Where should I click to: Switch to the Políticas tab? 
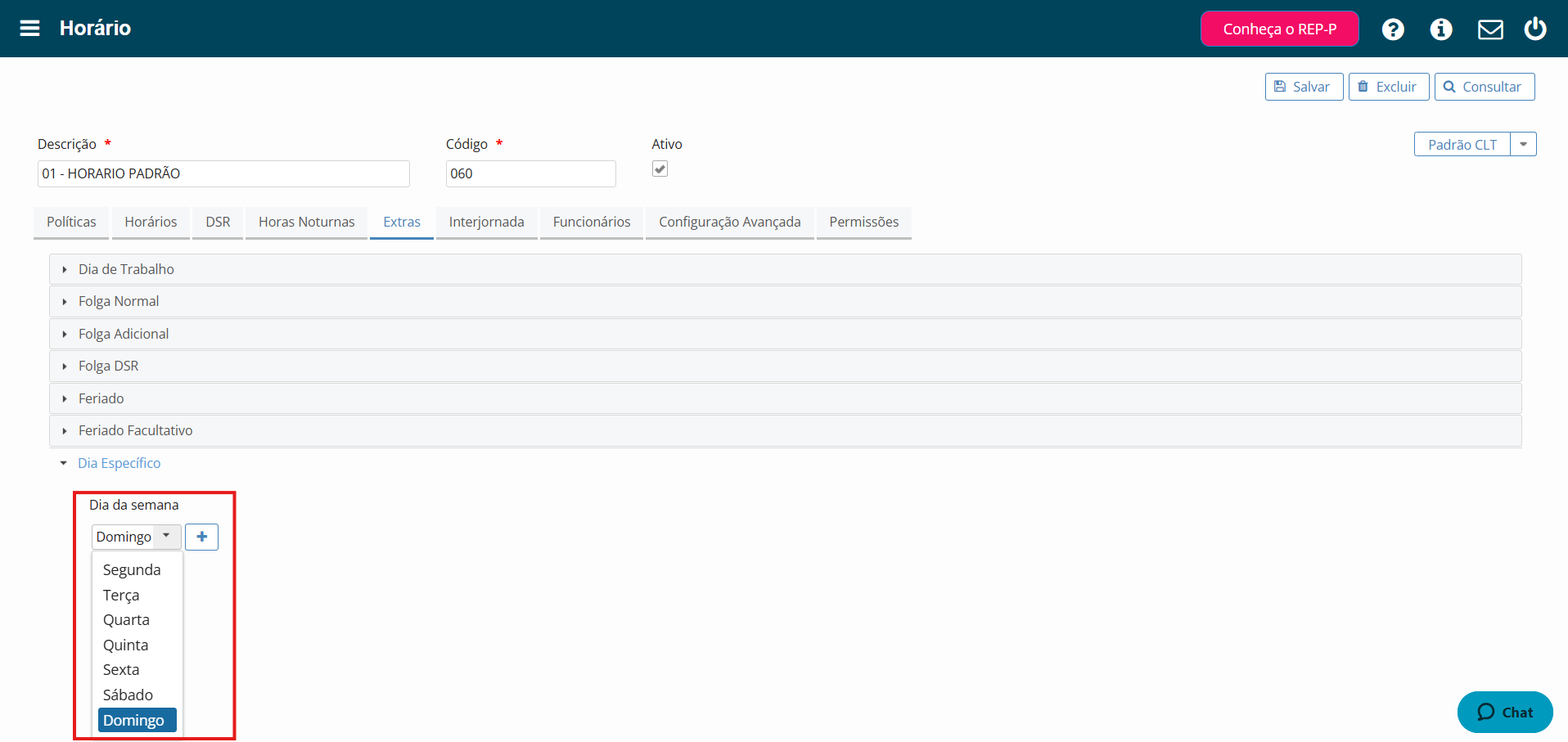click(71, 222)
